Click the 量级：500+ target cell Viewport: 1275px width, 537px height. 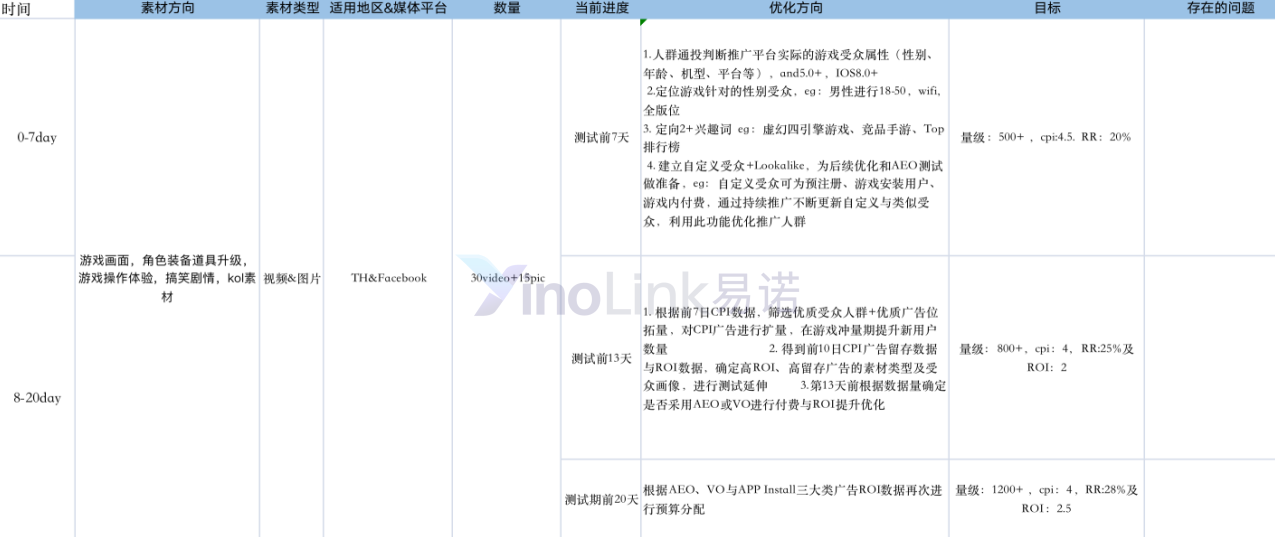pyautogui.click(x=1046, y=137)
